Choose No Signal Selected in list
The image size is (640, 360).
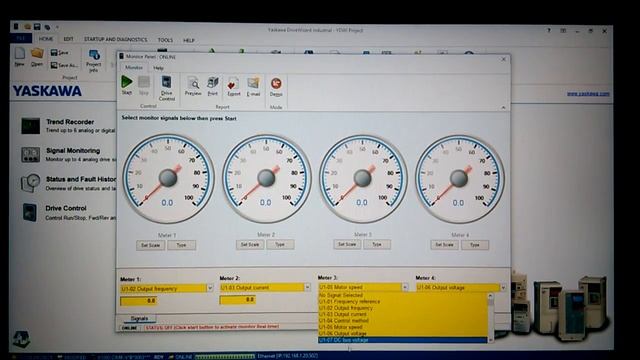(402, 295)
